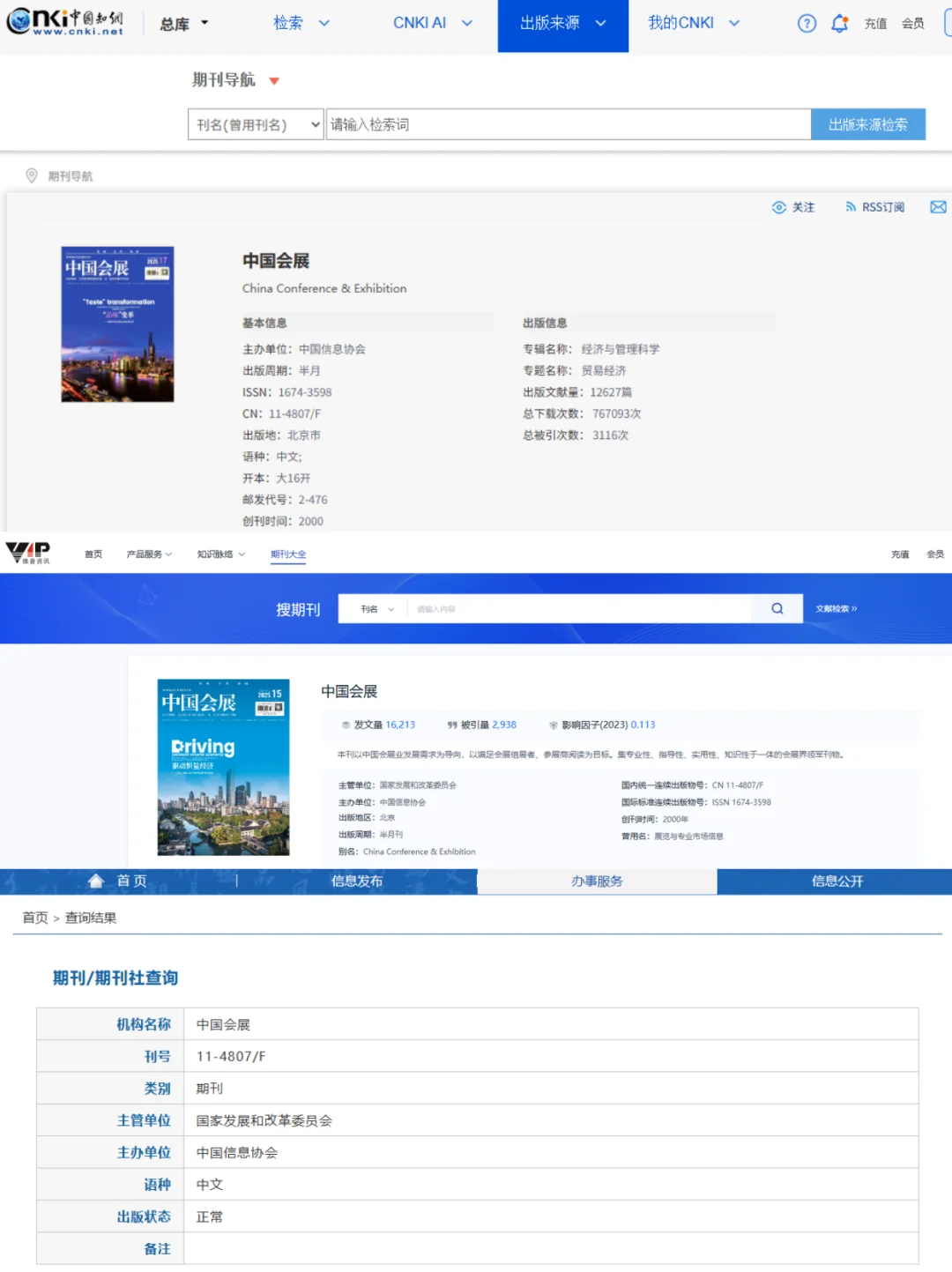Click the home icon beside 首页
This screenshot has height=1272, width=952.
(96, 881)
